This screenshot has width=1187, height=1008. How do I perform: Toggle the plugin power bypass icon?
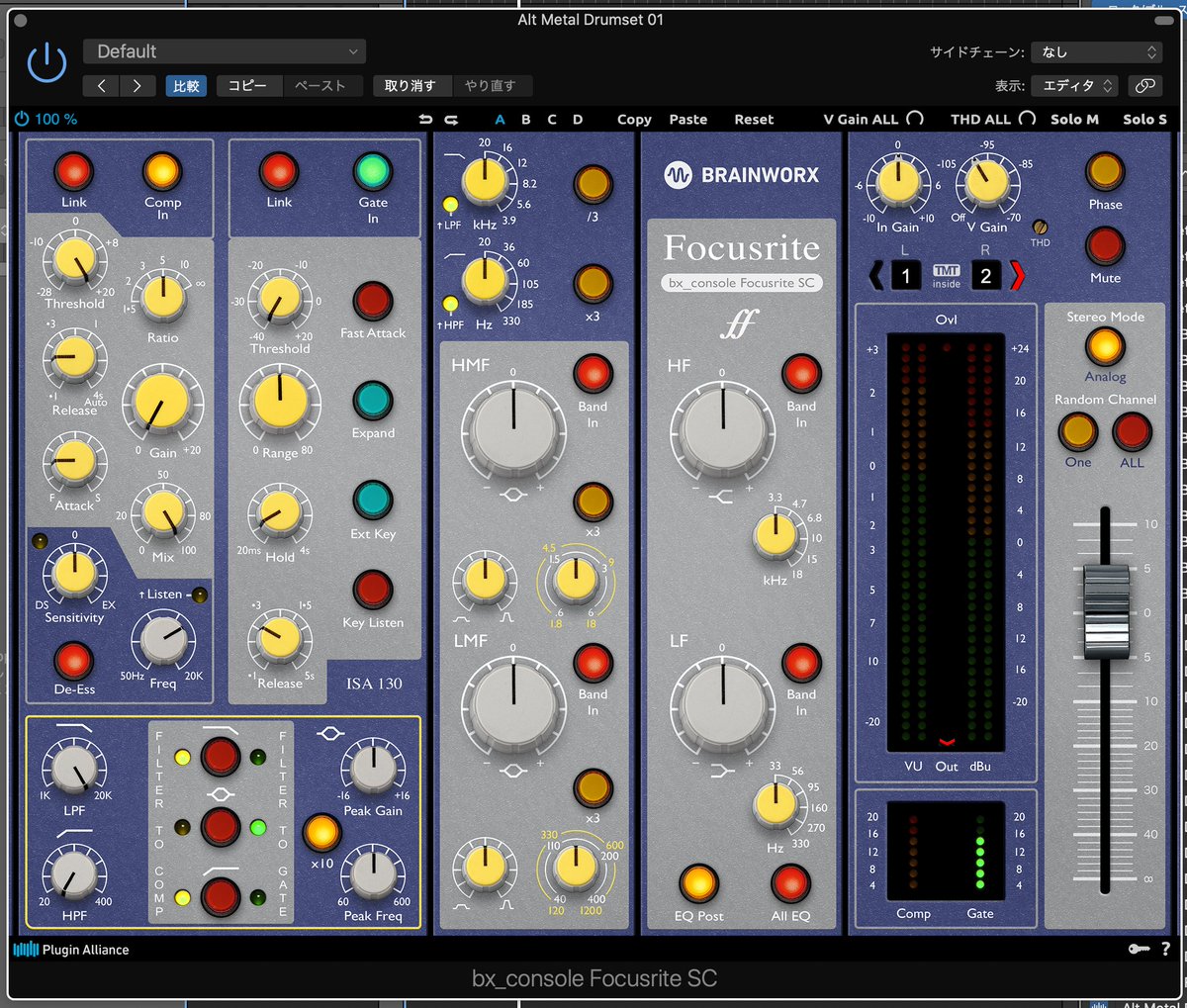(x=46, y=63)
